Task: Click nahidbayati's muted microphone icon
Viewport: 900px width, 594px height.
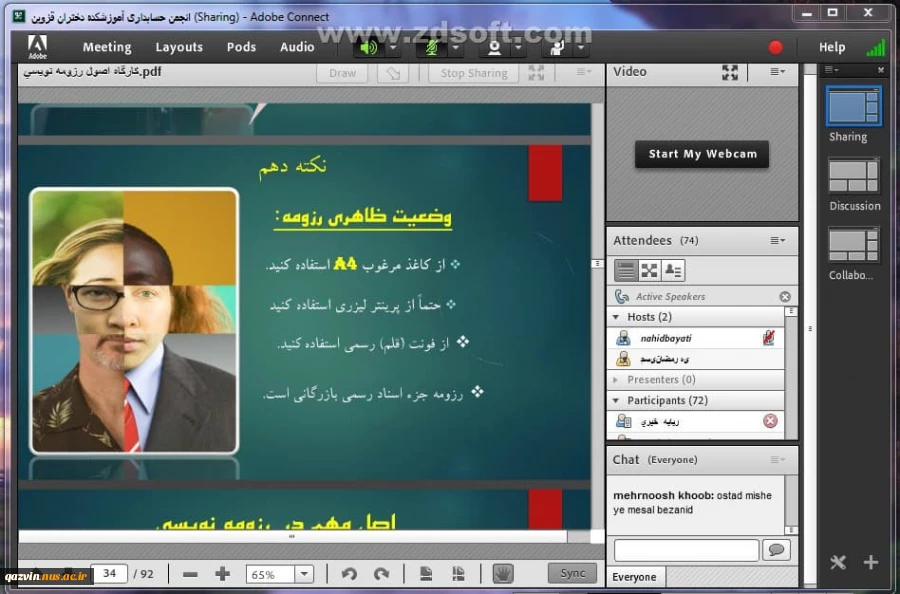Action: point(769,338)
